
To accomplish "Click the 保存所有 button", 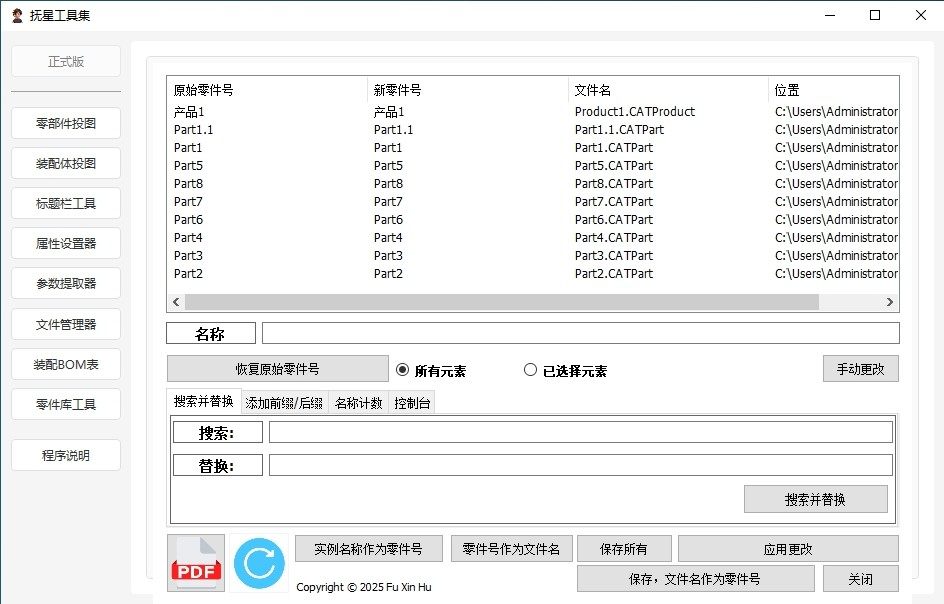I will 624,549.
